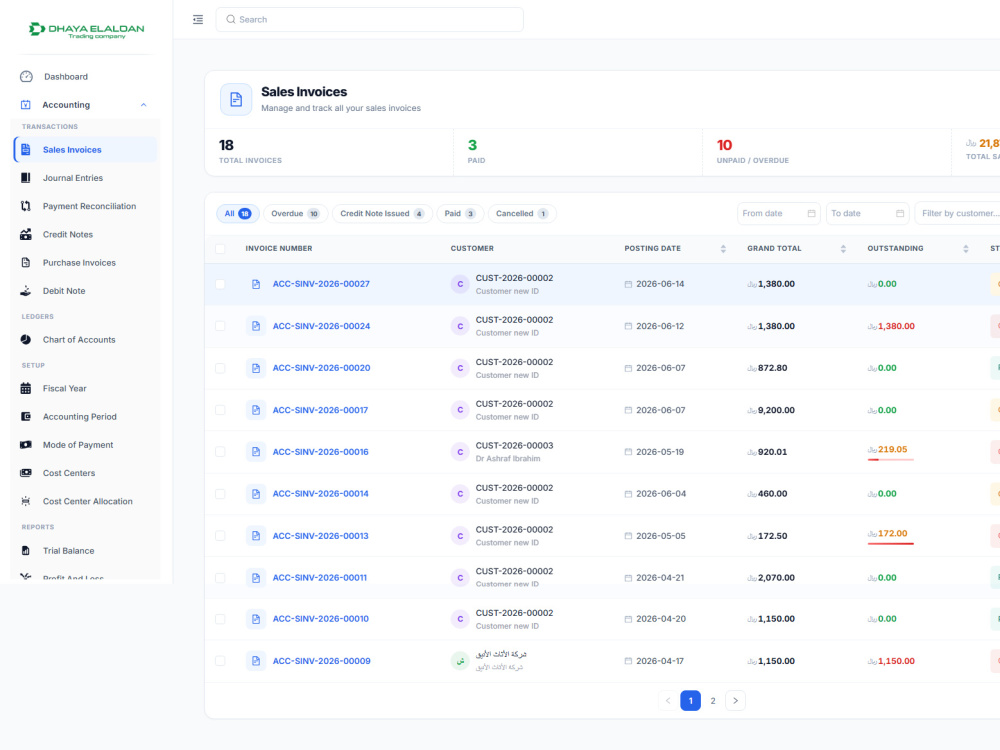Check the box for invoice ACC-SINV-2026-00027
This screenshot has height=750, width=1000.
pos(220,284)
